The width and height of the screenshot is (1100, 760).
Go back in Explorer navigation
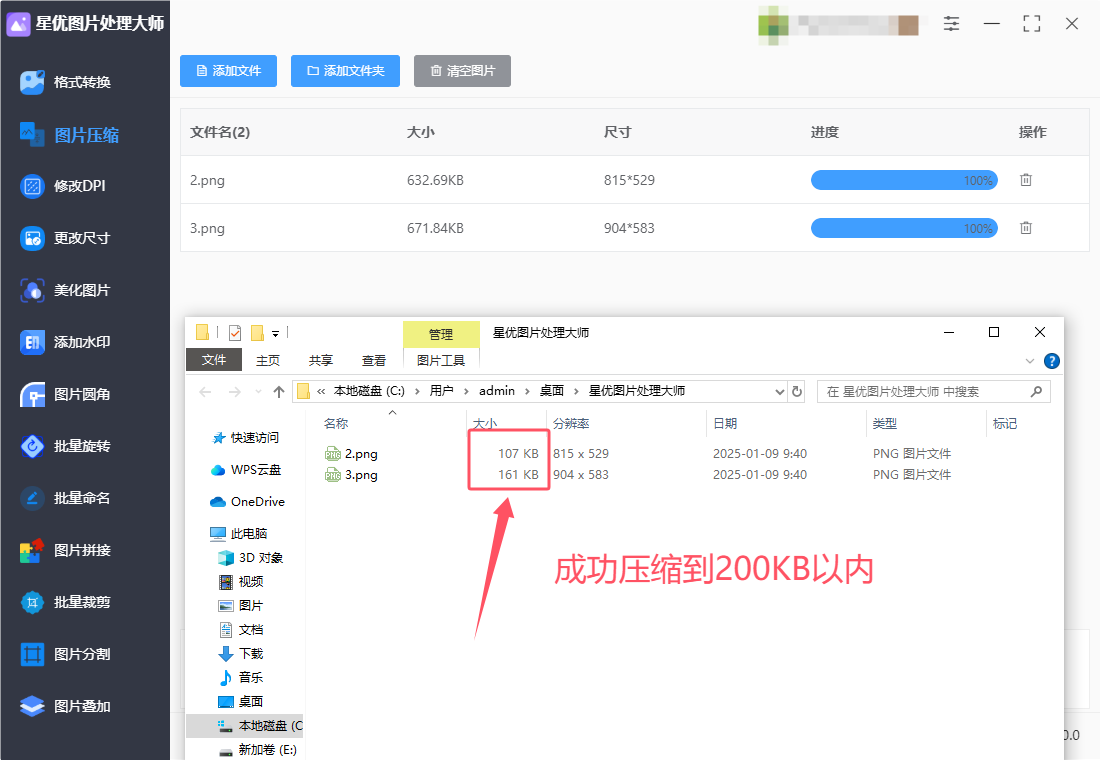(206, 392)
